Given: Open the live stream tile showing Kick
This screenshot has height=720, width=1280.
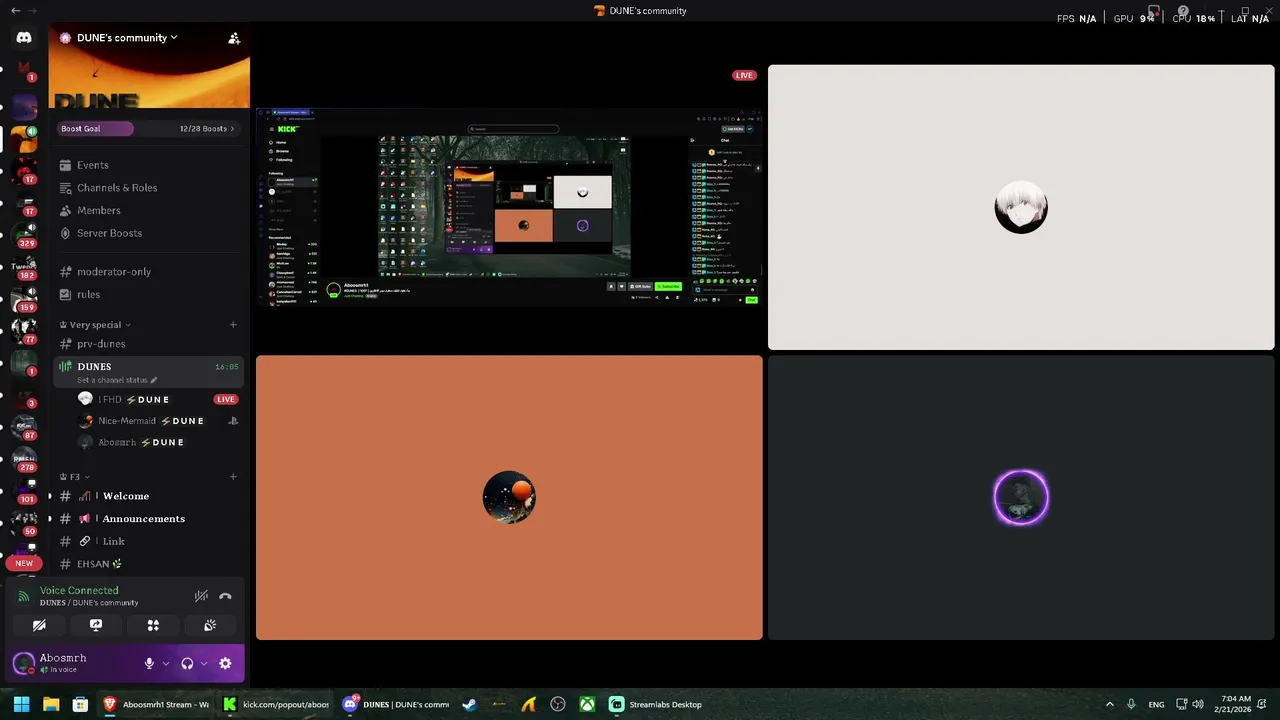Looking at the screenshot, I should coord(509,208).
